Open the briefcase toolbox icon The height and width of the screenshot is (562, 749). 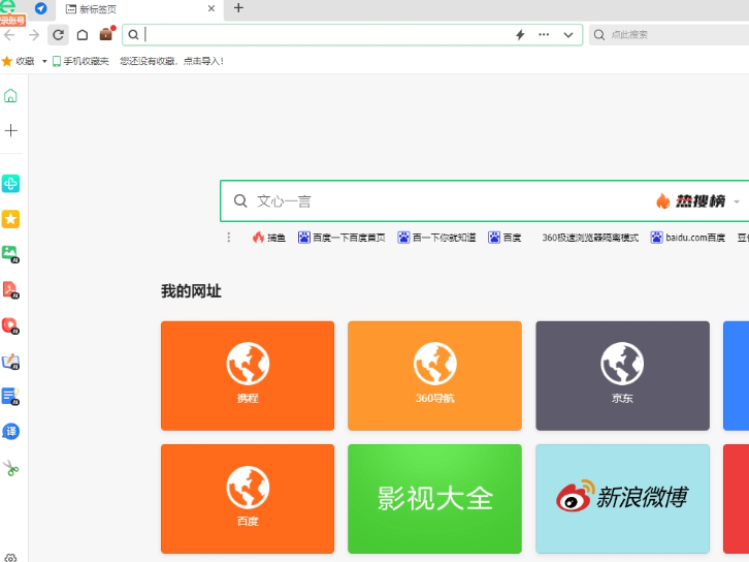tap(107, 34)
